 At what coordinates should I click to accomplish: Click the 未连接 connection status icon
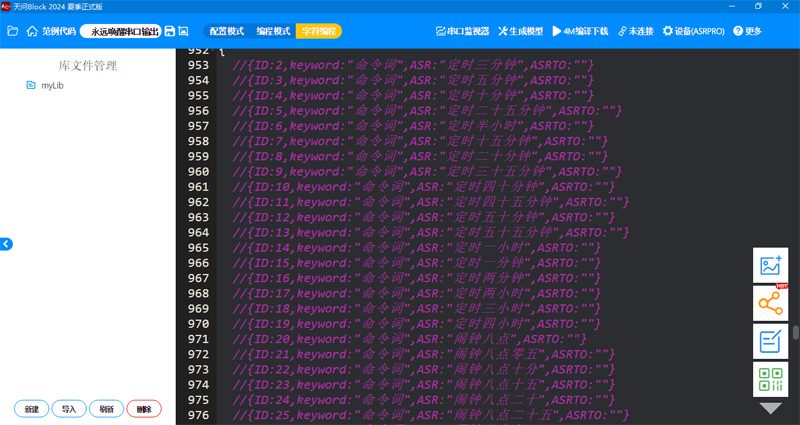coord(636,31)
